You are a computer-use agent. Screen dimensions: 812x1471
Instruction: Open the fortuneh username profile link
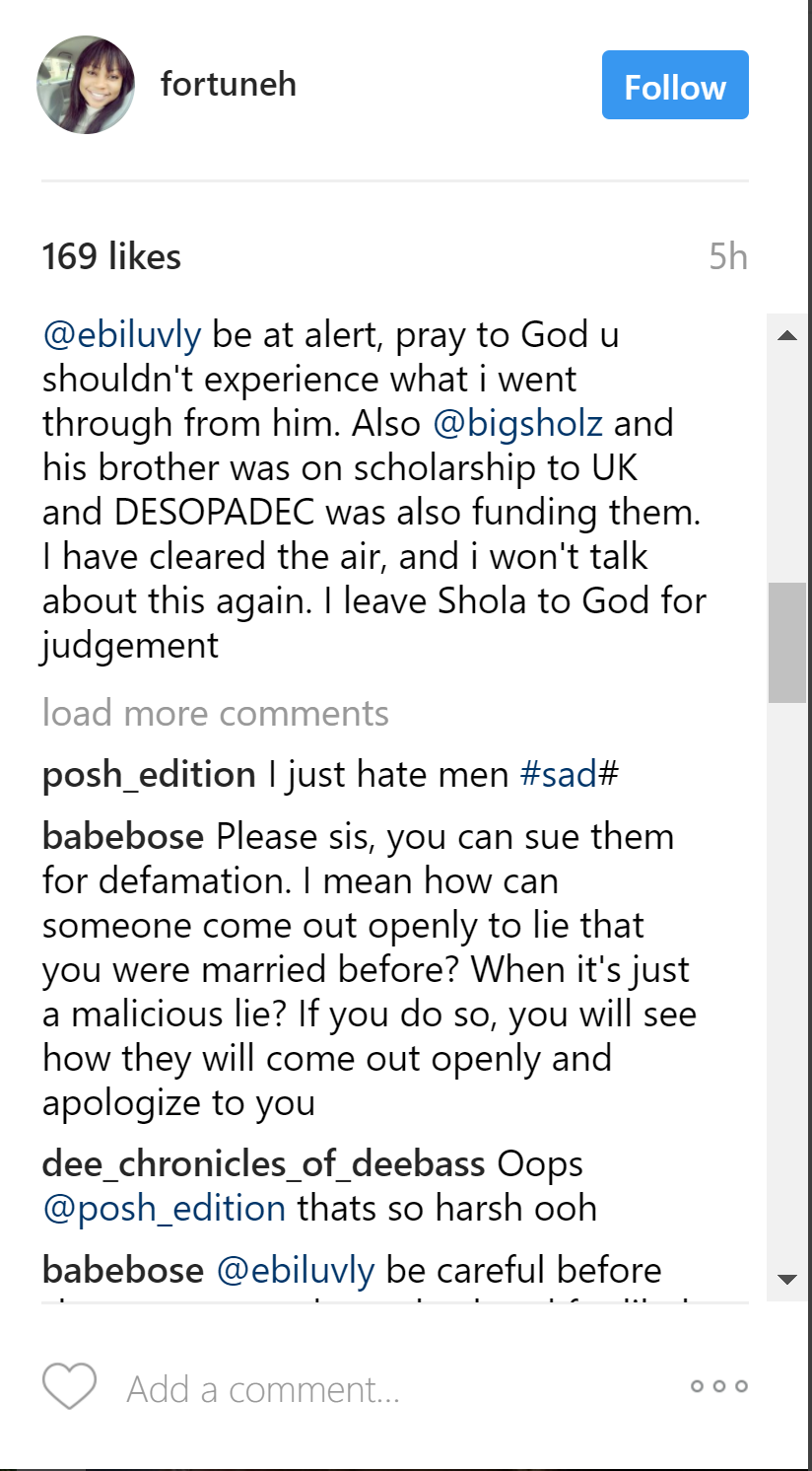[x=229, y=85]
